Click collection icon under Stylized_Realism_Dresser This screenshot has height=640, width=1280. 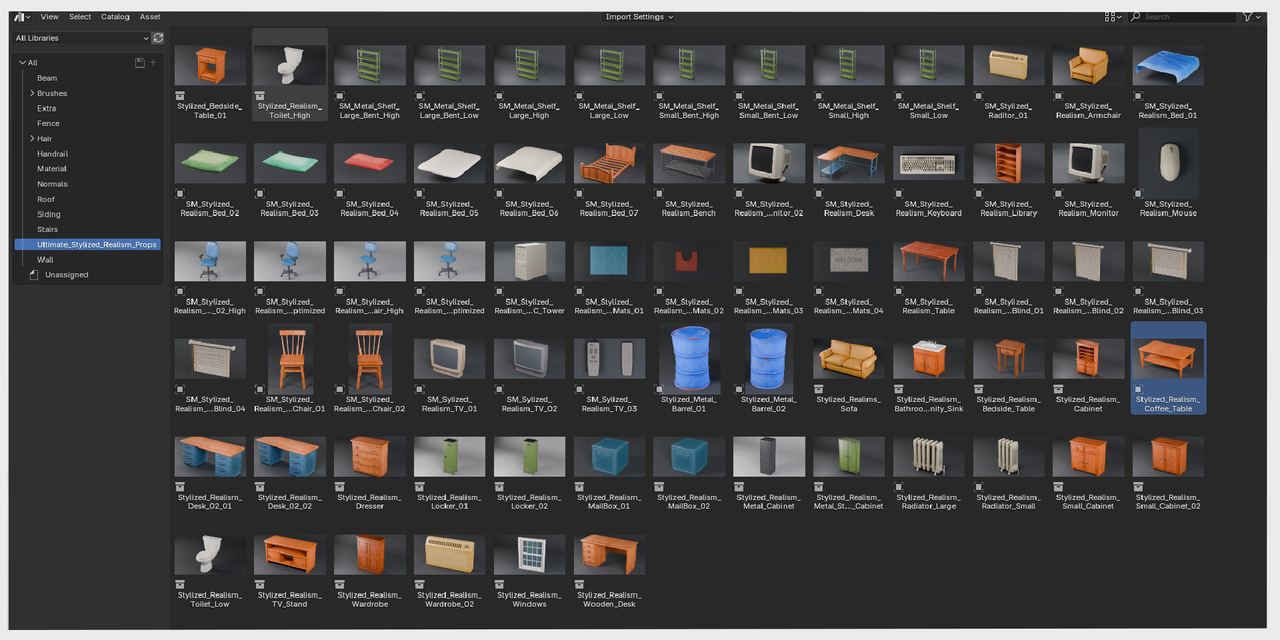[x=340, y=487]
